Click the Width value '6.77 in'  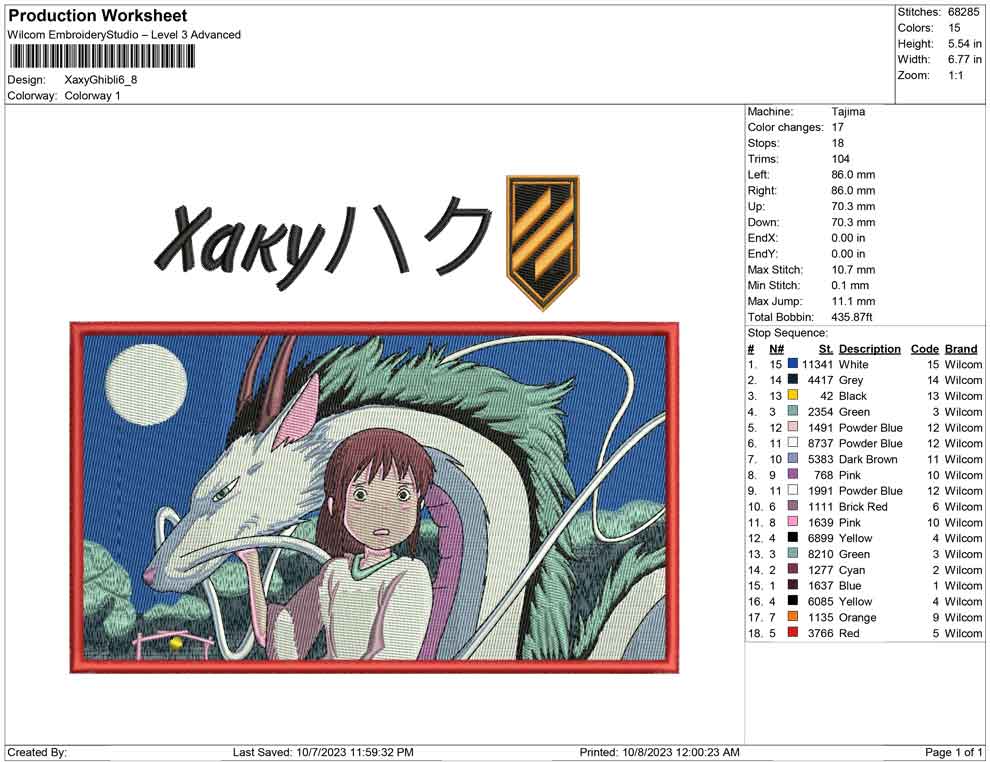coord(965,59)
